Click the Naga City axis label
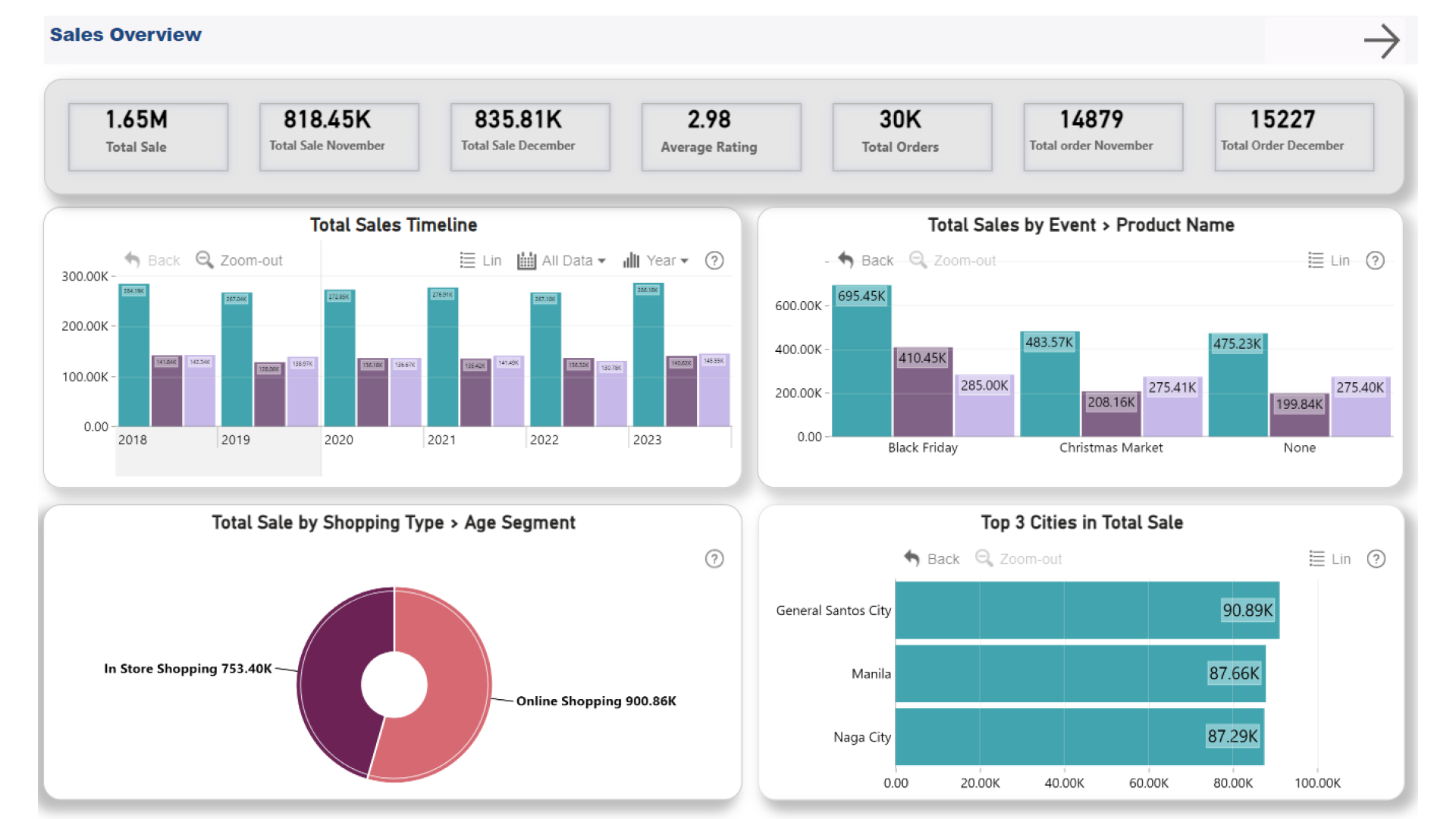1456x819 pixels. point(862,737)
